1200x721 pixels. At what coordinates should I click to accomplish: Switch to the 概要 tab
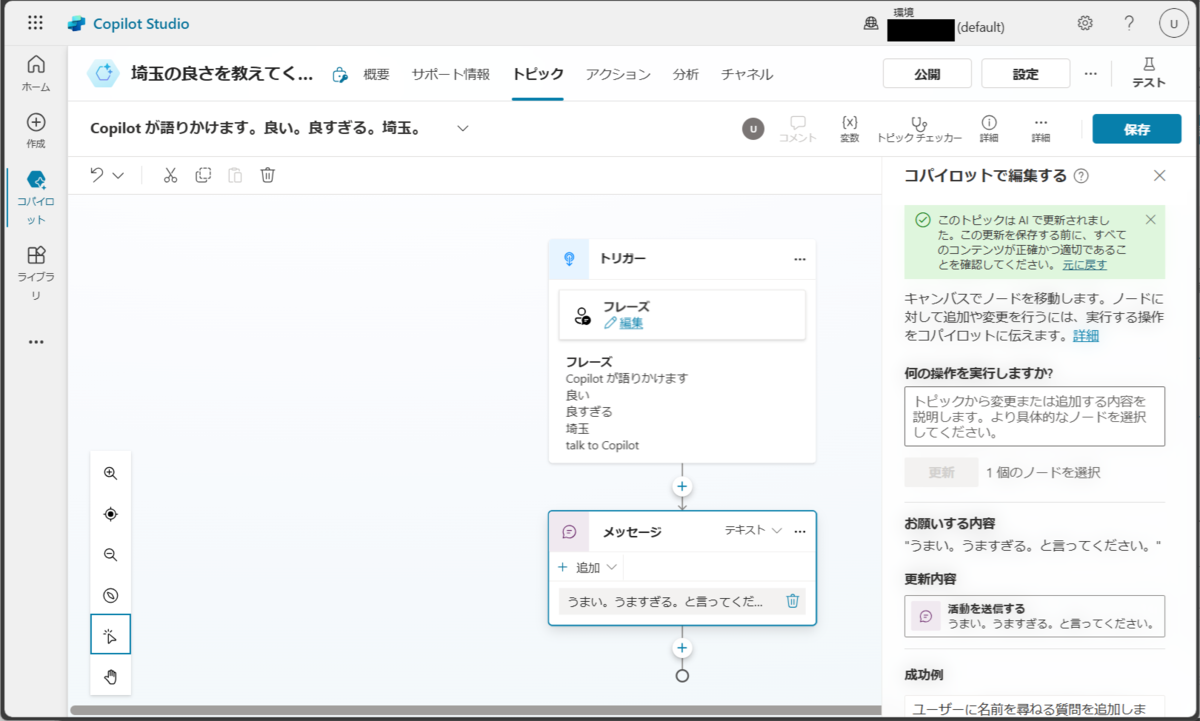pos(376,74)
